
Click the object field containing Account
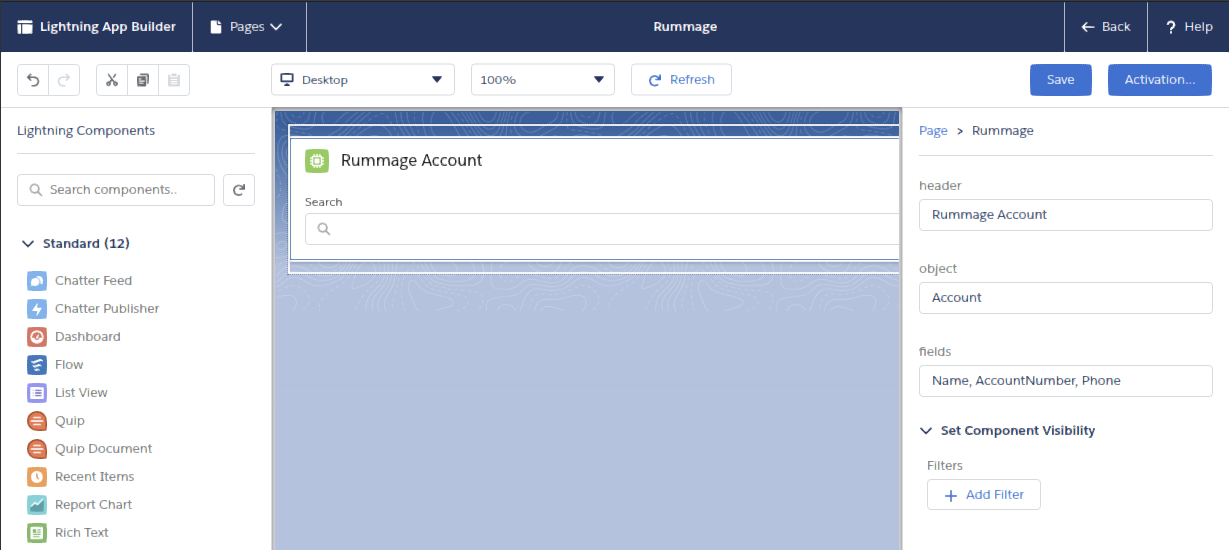(1066, 298)
